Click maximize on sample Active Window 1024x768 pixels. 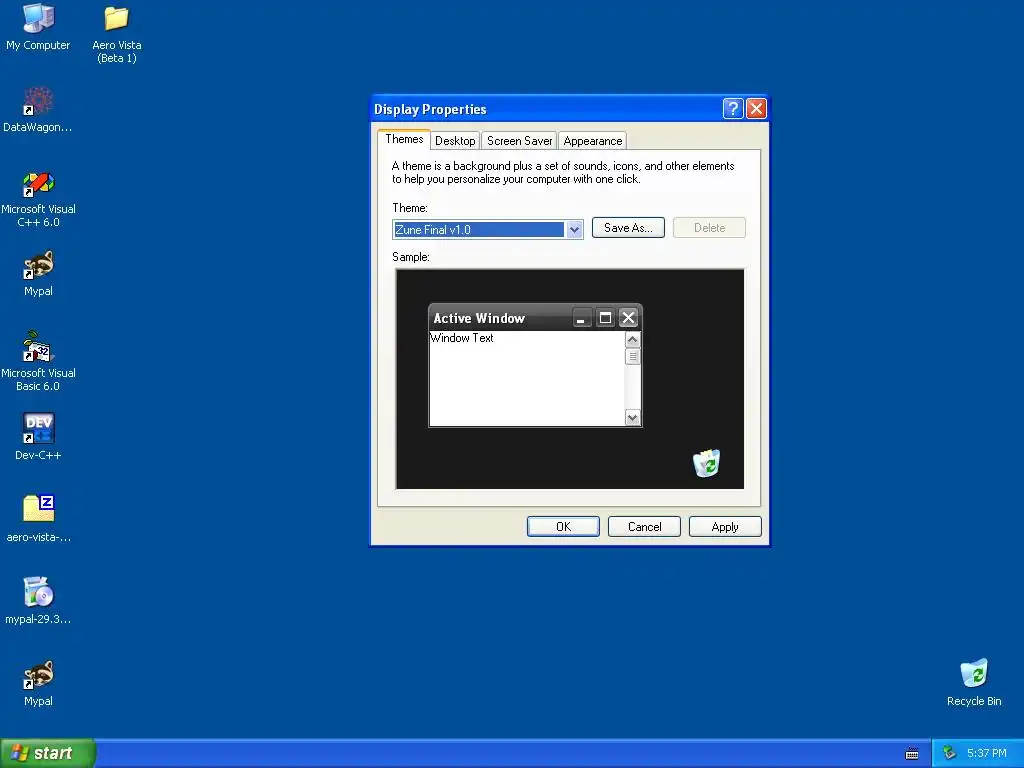coord(605,318)
